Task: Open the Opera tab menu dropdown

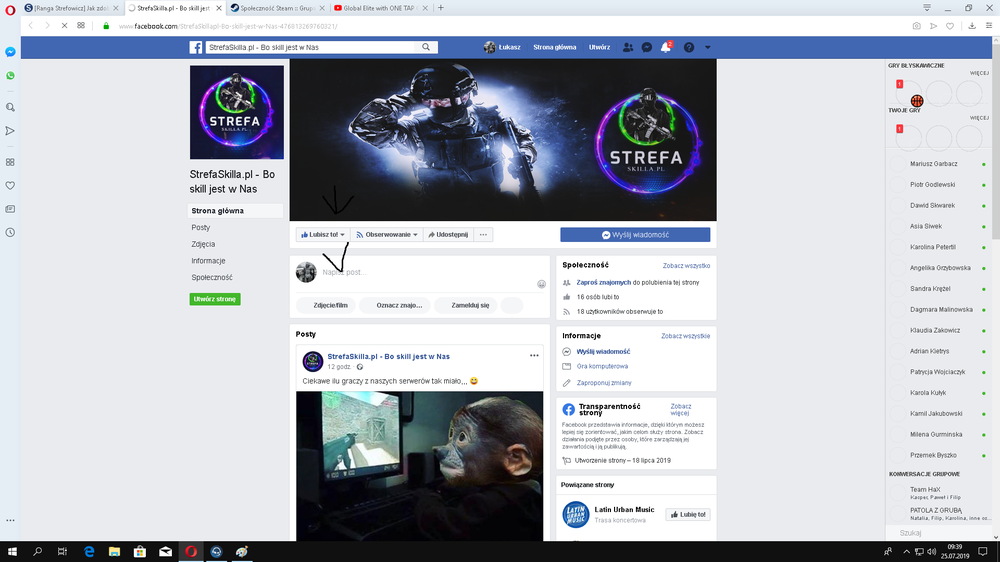Action: click(927, 8)
